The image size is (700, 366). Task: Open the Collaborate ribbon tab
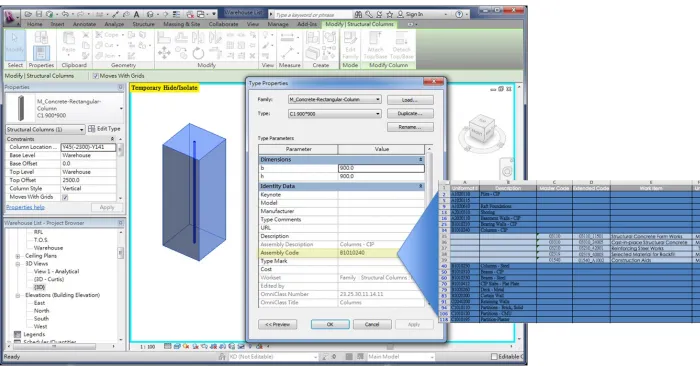[x=223, y=24]
